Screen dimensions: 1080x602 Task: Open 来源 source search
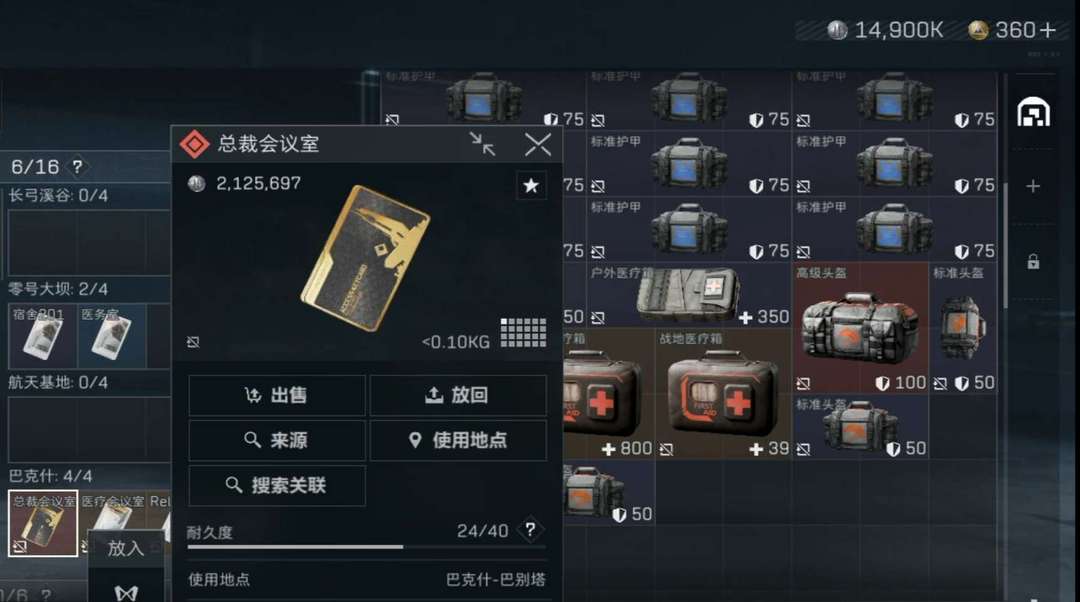click(277, 440)
